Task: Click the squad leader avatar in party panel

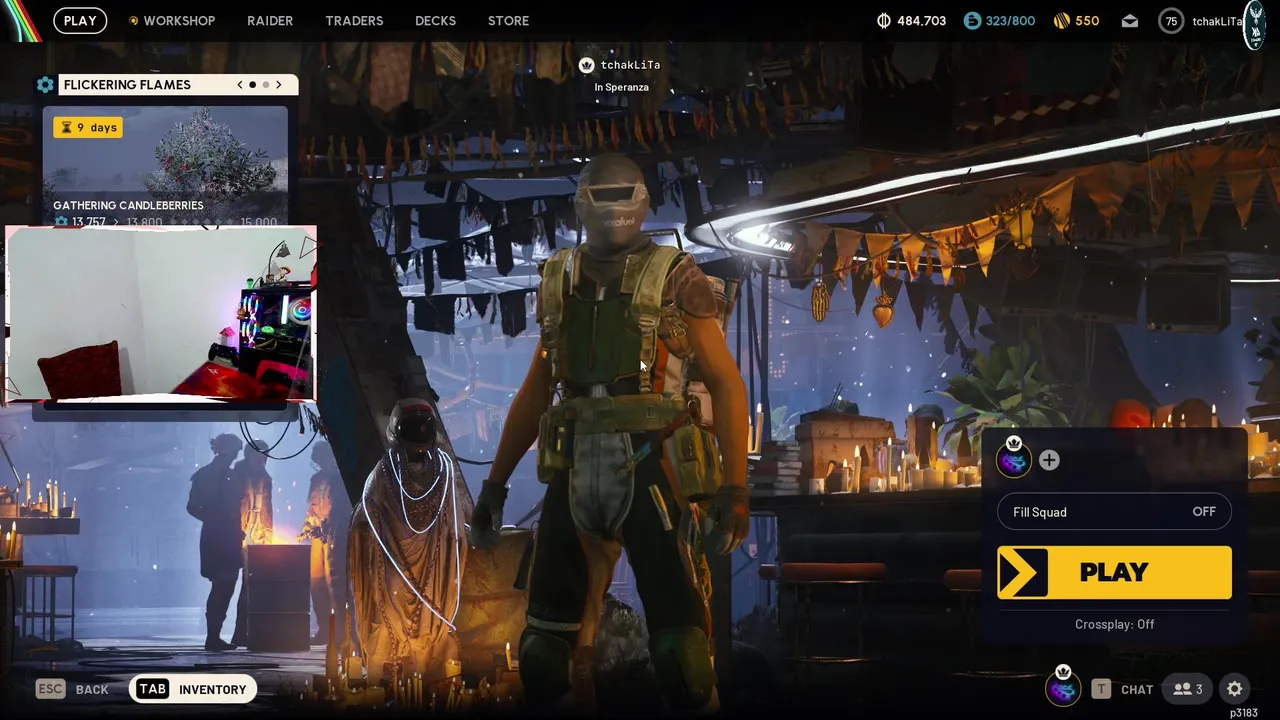Action: (x=1013, y=458)
